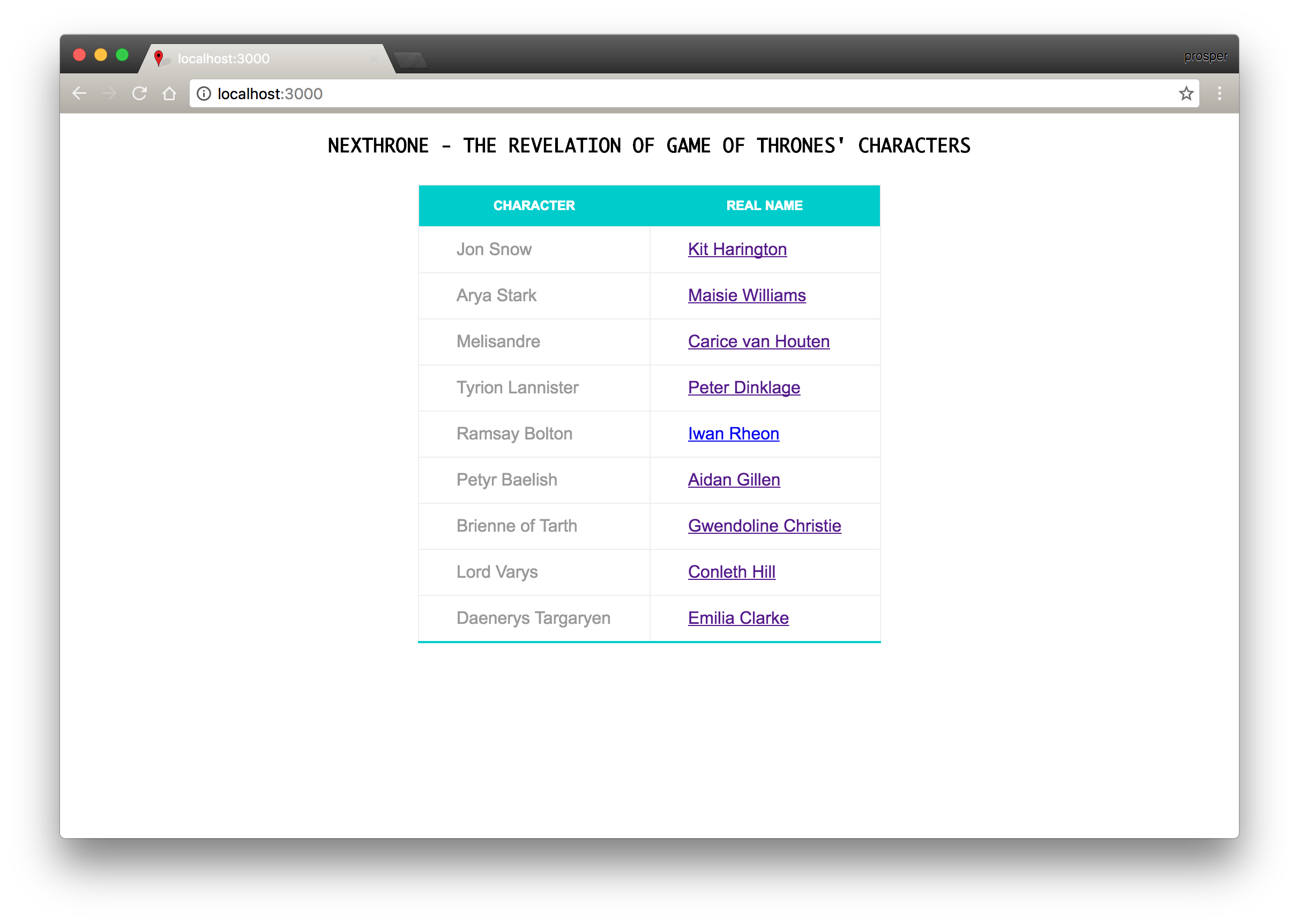This screenshot has height=924, width=1299.
Task: Follow the Carice van Houten link
Action: (x=758, y=341)
